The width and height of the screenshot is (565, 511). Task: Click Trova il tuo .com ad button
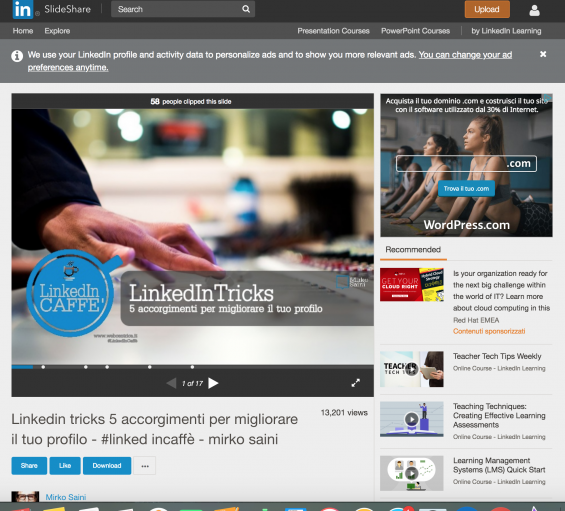466,188
